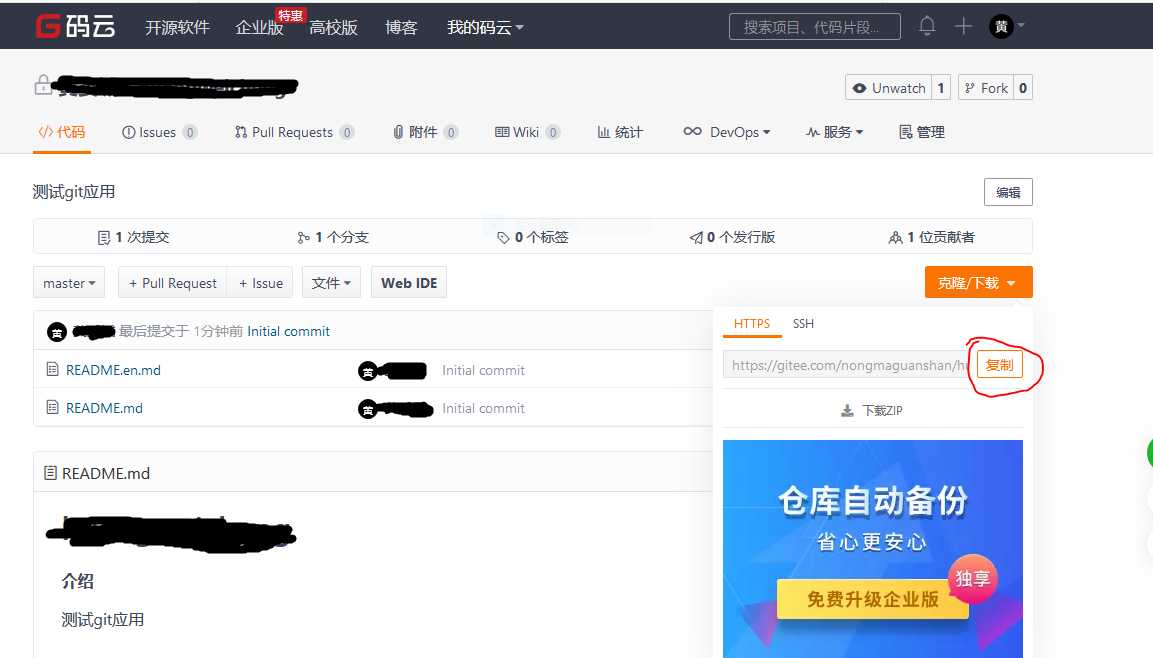The height and width of the screenshot is (658, 1153).
Task: Click the lock icon beside repository name
Action: click(43, 85)
